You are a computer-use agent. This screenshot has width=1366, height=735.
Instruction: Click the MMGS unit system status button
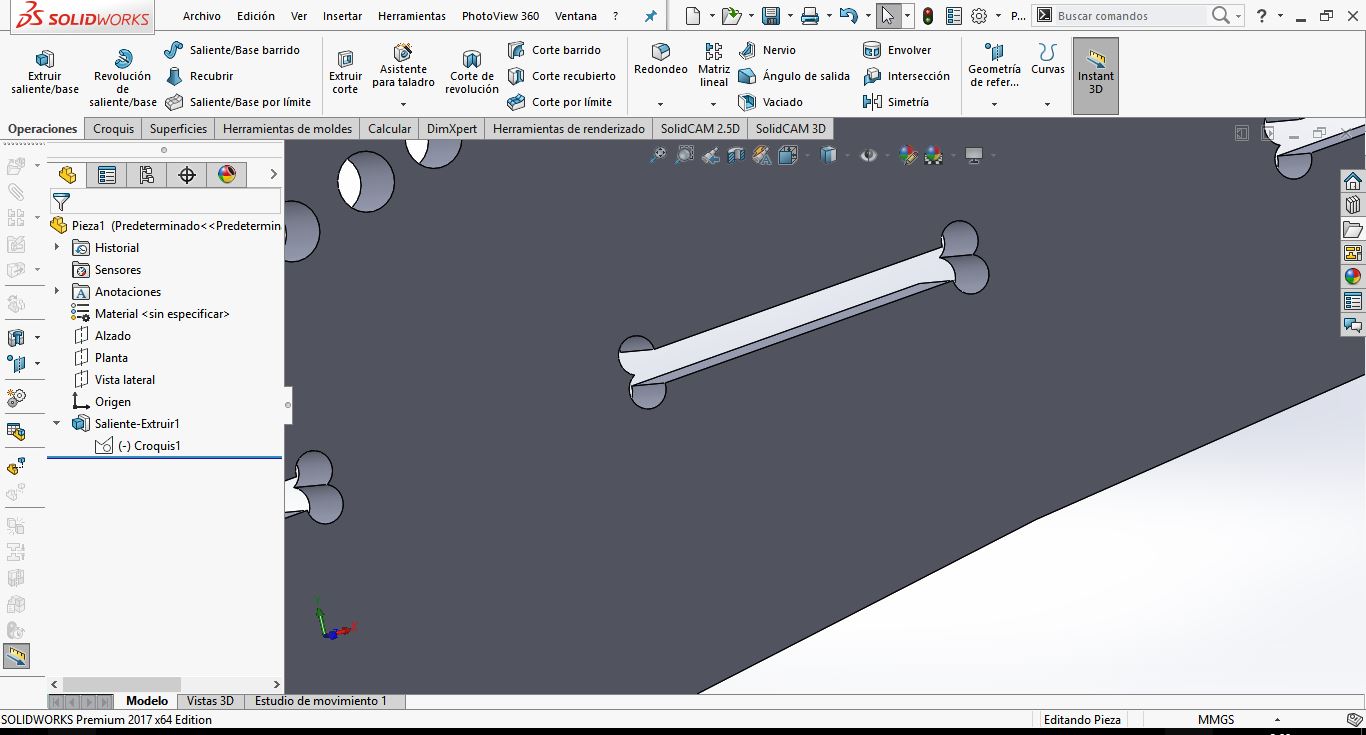[1215, 719]
